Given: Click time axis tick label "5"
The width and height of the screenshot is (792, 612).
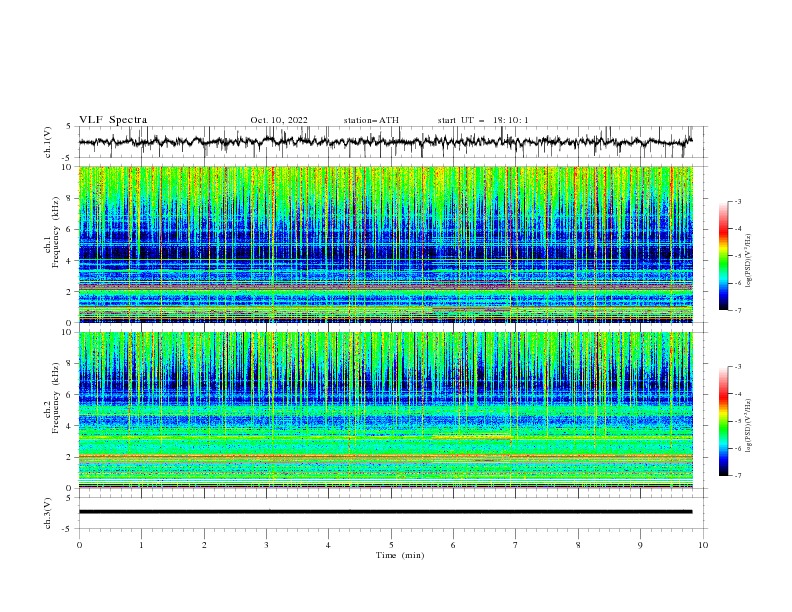Looking at the screenshot, I should [391, 545].
